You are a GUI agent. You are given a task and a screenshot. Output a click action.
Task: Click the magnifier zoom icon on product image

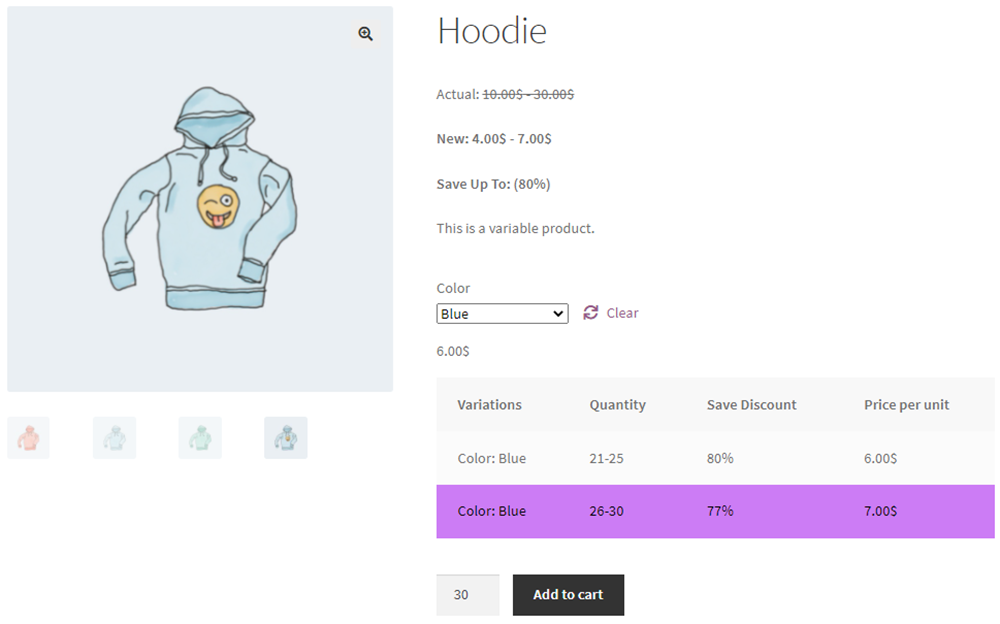(x=365, y=34)
